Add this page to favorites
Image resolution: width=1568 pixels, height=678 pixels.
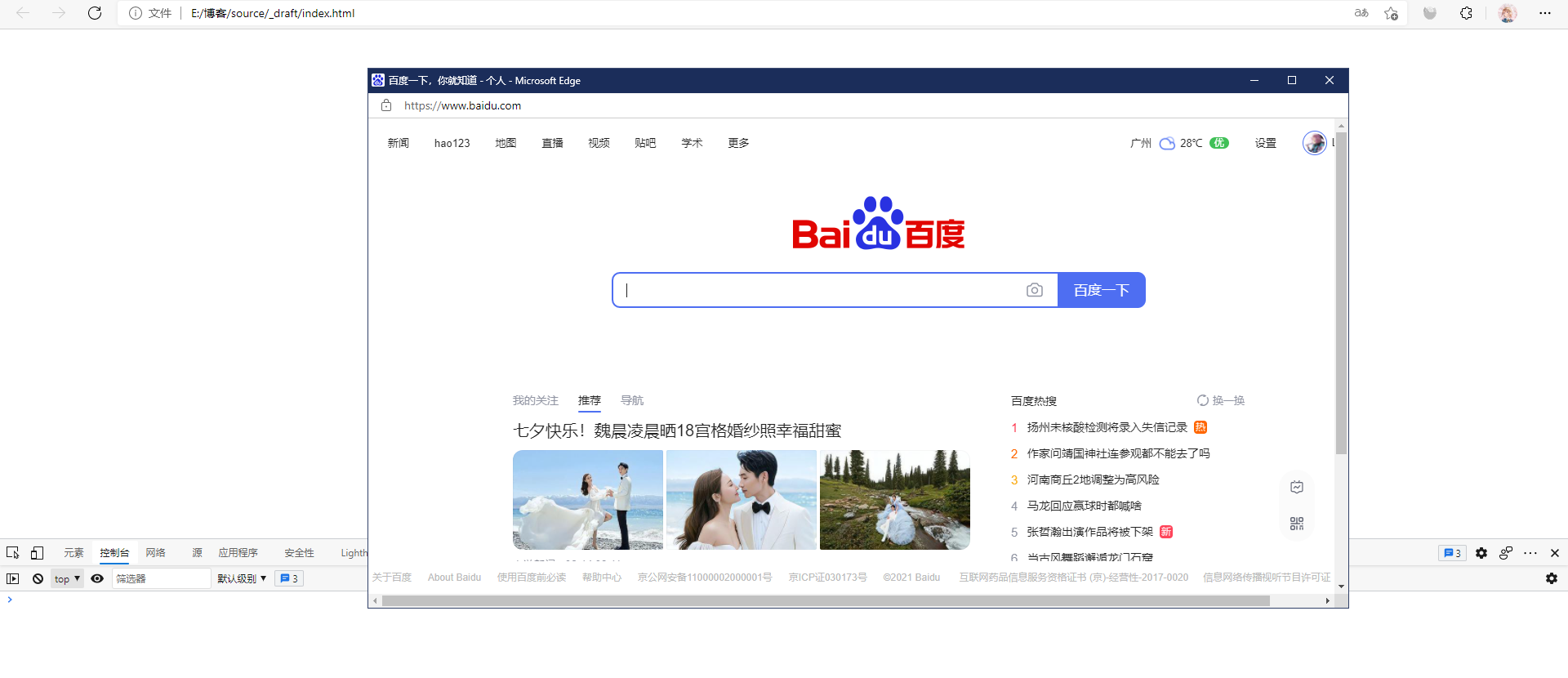pyautogui.click(x=1392, y=13)
